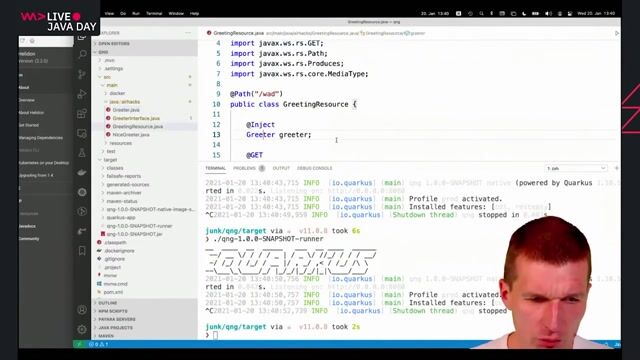Open the Terminal menu
The width and height of the screenshot is (640, 360).
pos(154,13)
